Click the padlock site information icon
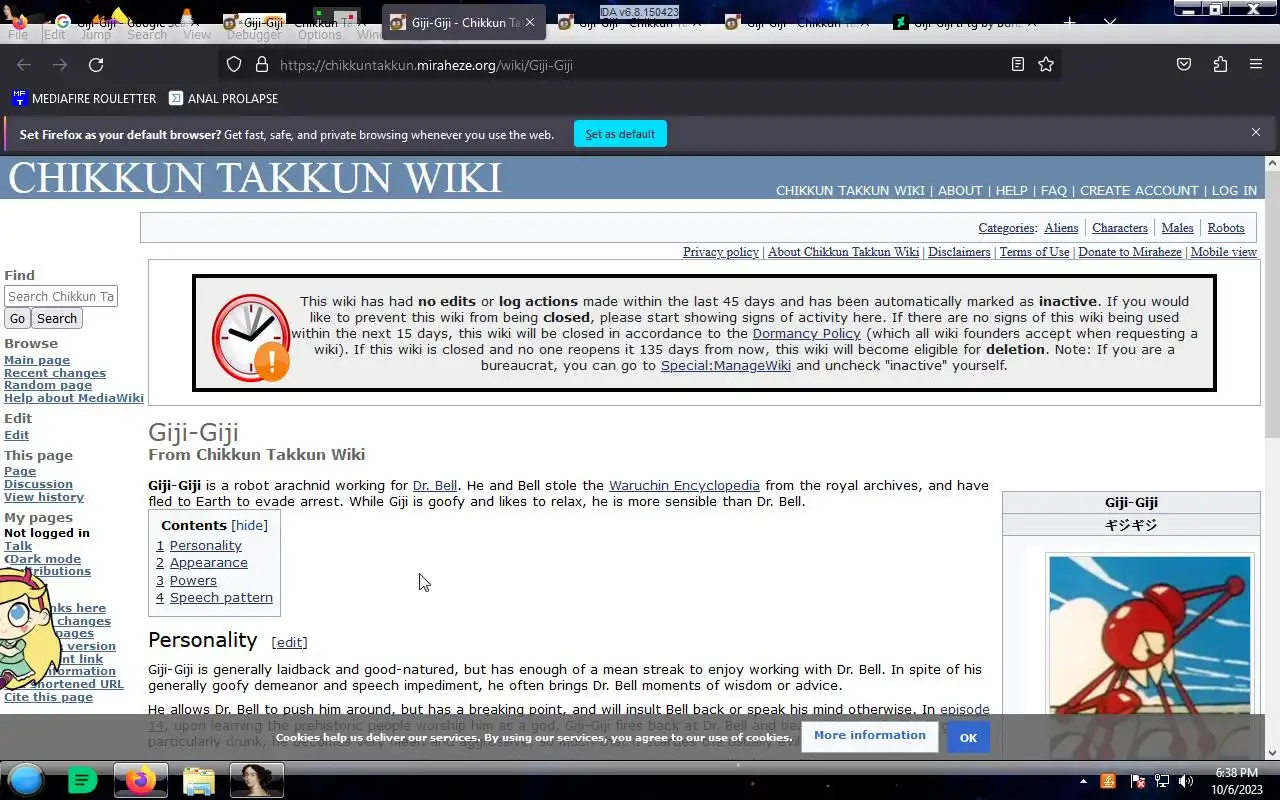1280x800 pixels. pyautogui.click(x=262, y=65)
